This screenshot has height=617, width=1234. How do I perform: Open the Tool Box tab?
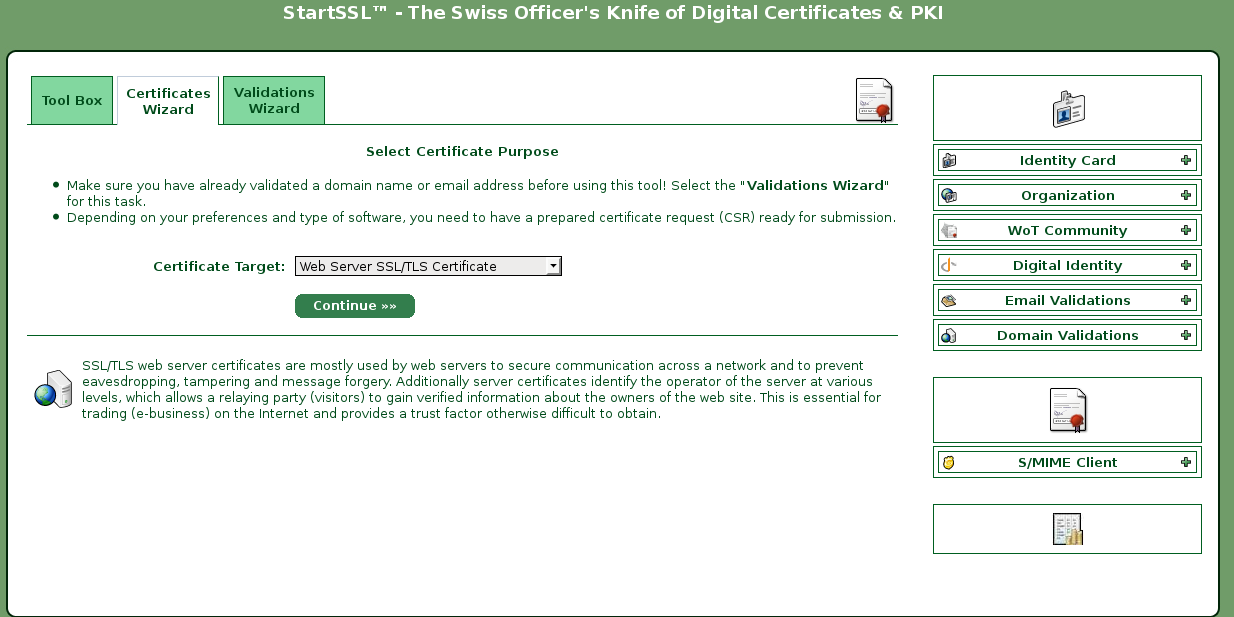tap(72, 101)
